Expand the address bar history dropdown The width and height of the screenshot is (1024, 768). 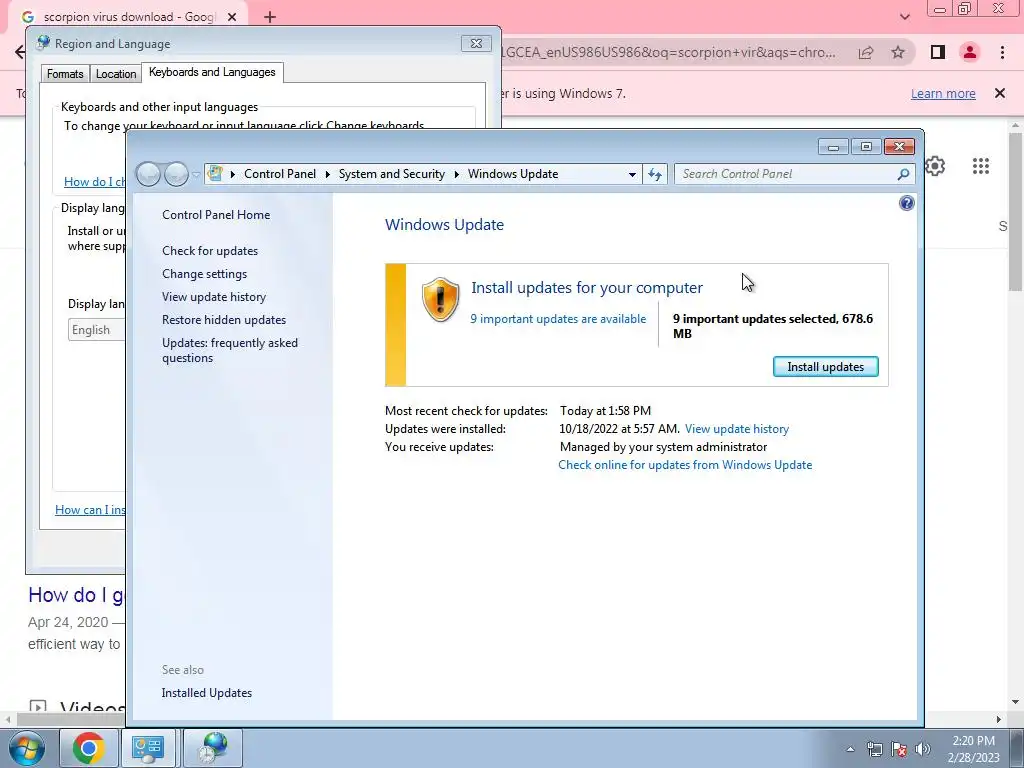coord(632,174)
